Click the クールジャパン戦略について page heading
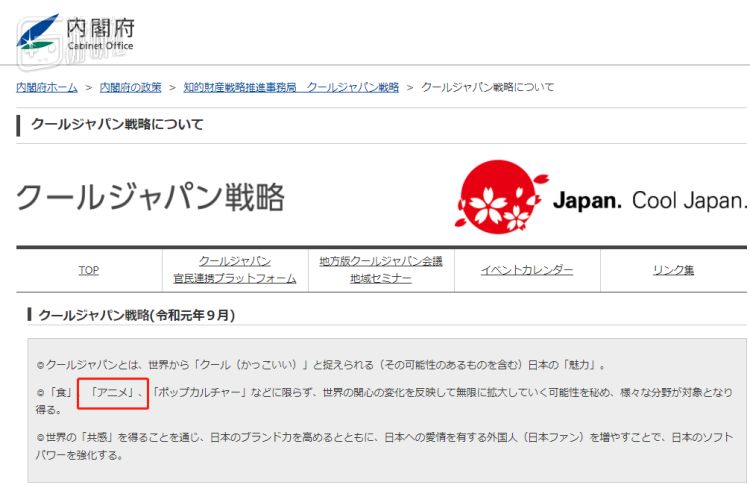The width and height of the screenshot is (750, 485). tap(117, 124)
